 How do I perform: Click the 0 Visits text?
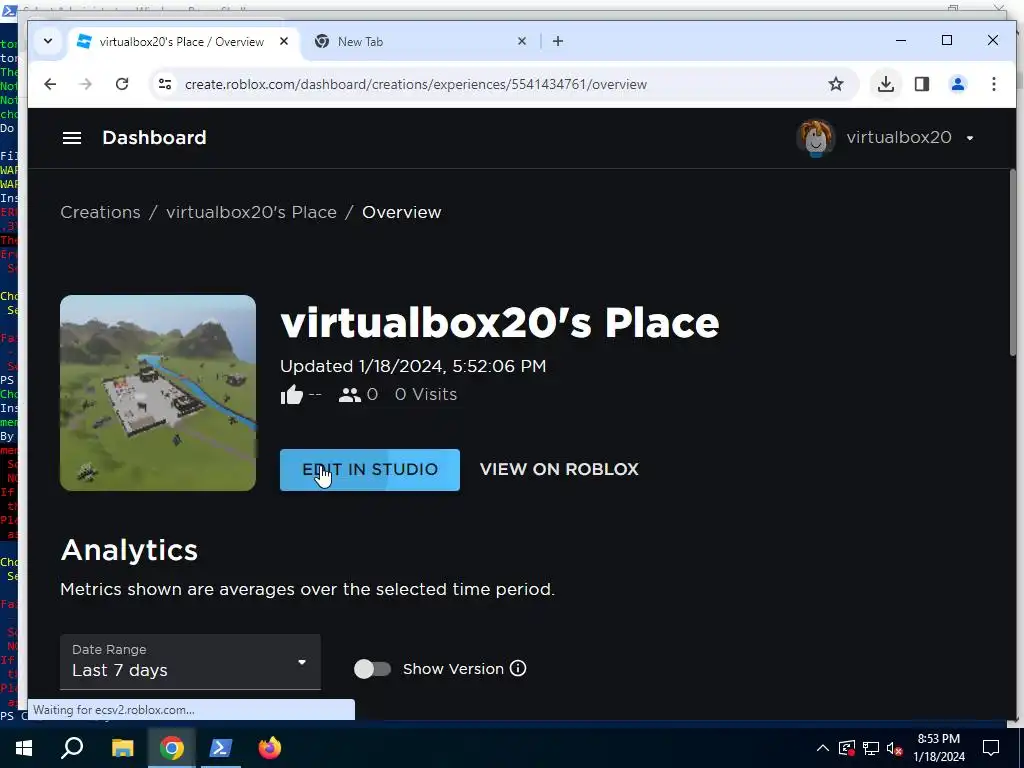pyautogui.click(x=426, y=394)
